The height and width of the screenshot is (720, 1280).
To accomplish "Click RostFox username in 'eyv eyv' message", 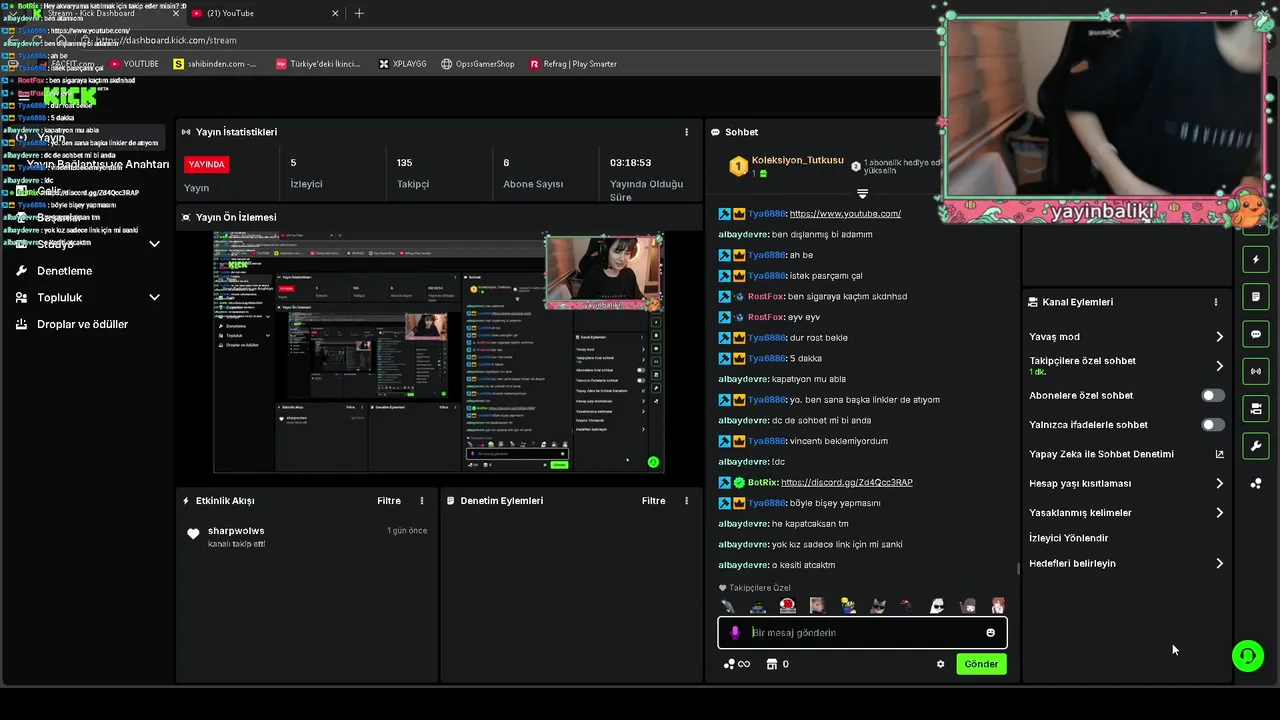I will [765, 317].
